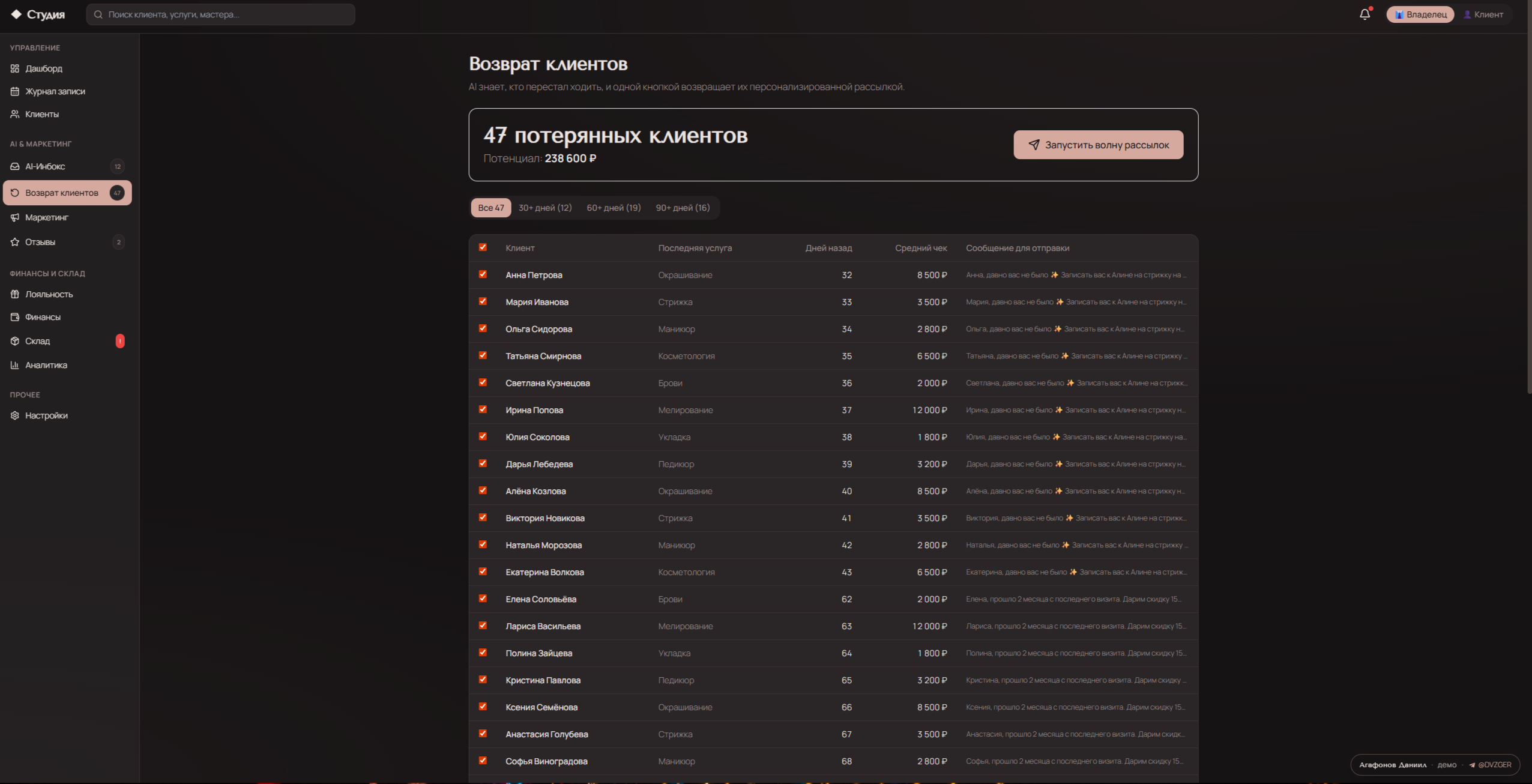Click the Средний чек column header

pos(921,248)
